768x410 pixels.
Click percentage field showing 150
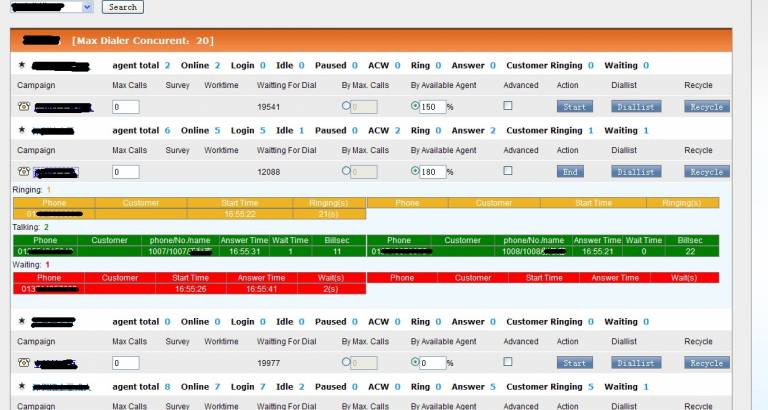pos(432,107)
